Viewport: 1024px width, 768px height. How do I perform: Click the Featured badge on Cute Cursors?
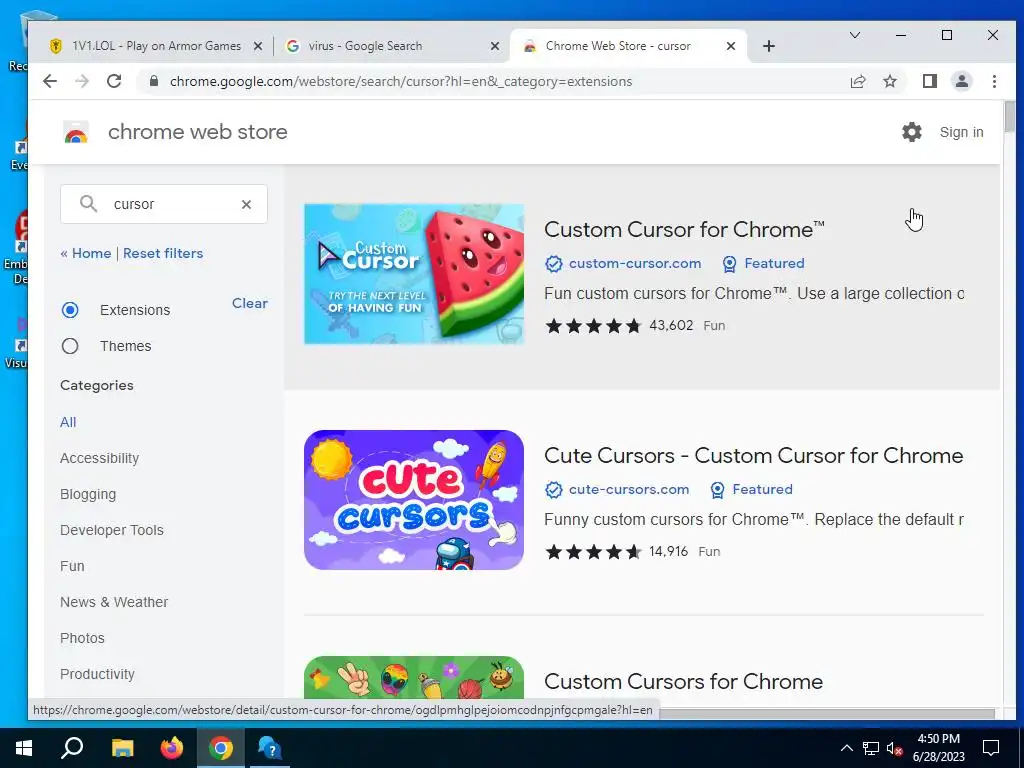(x=752, y=489)
